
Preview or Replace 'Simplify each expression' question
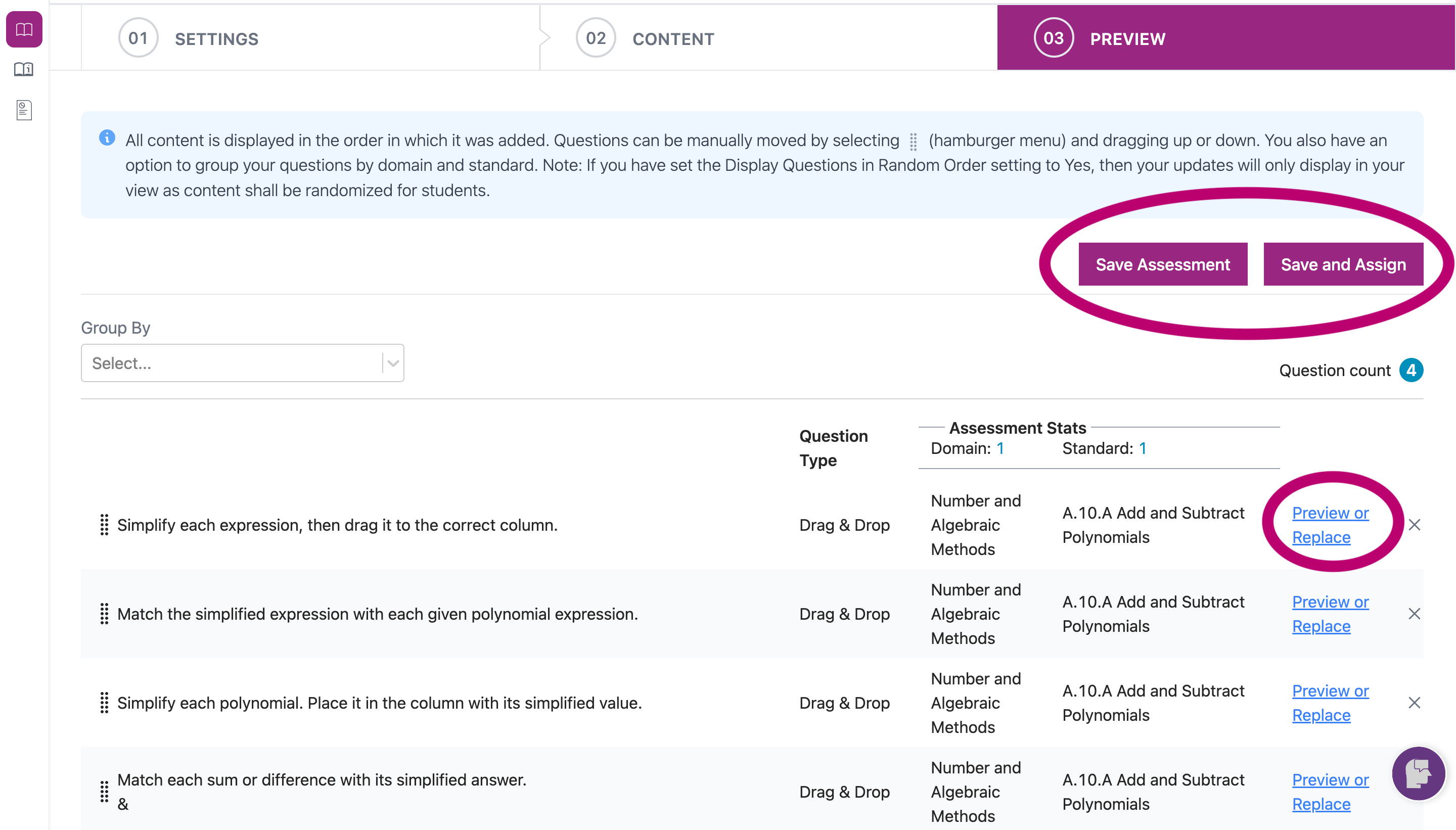(1330, 525)
